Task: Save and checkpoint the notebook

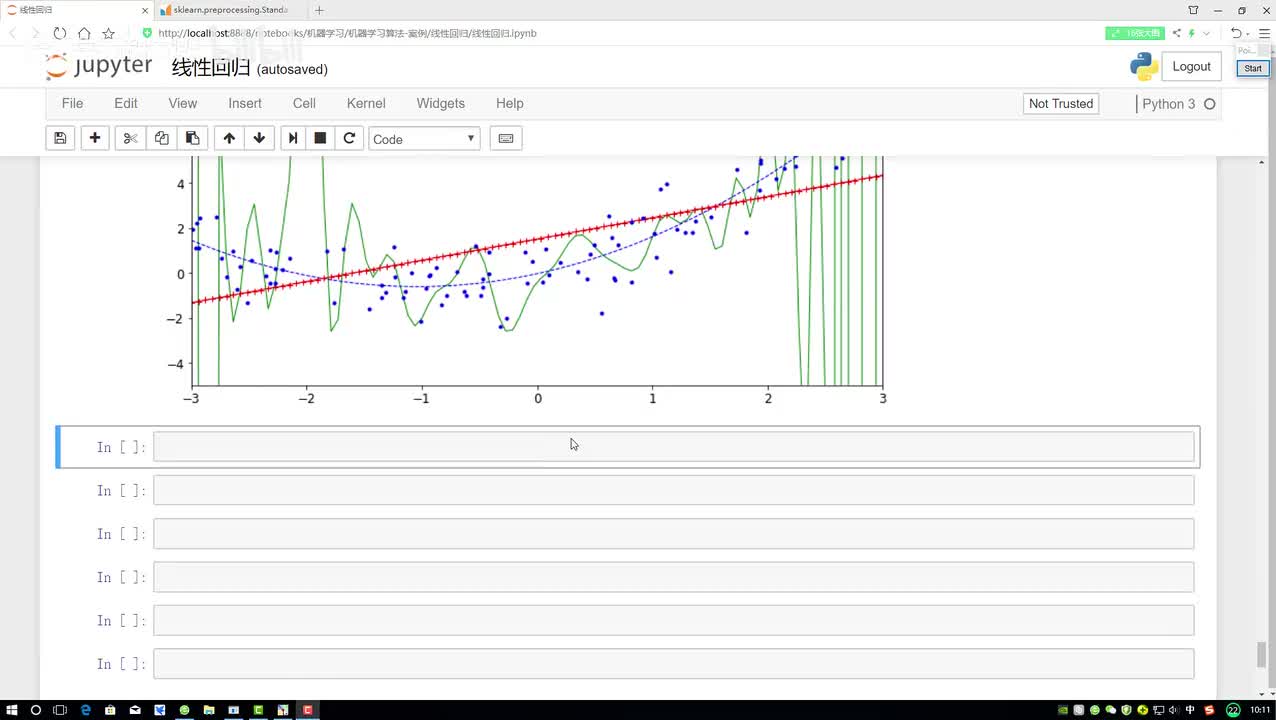Action: pyautogui.click(x=60, y=138)
